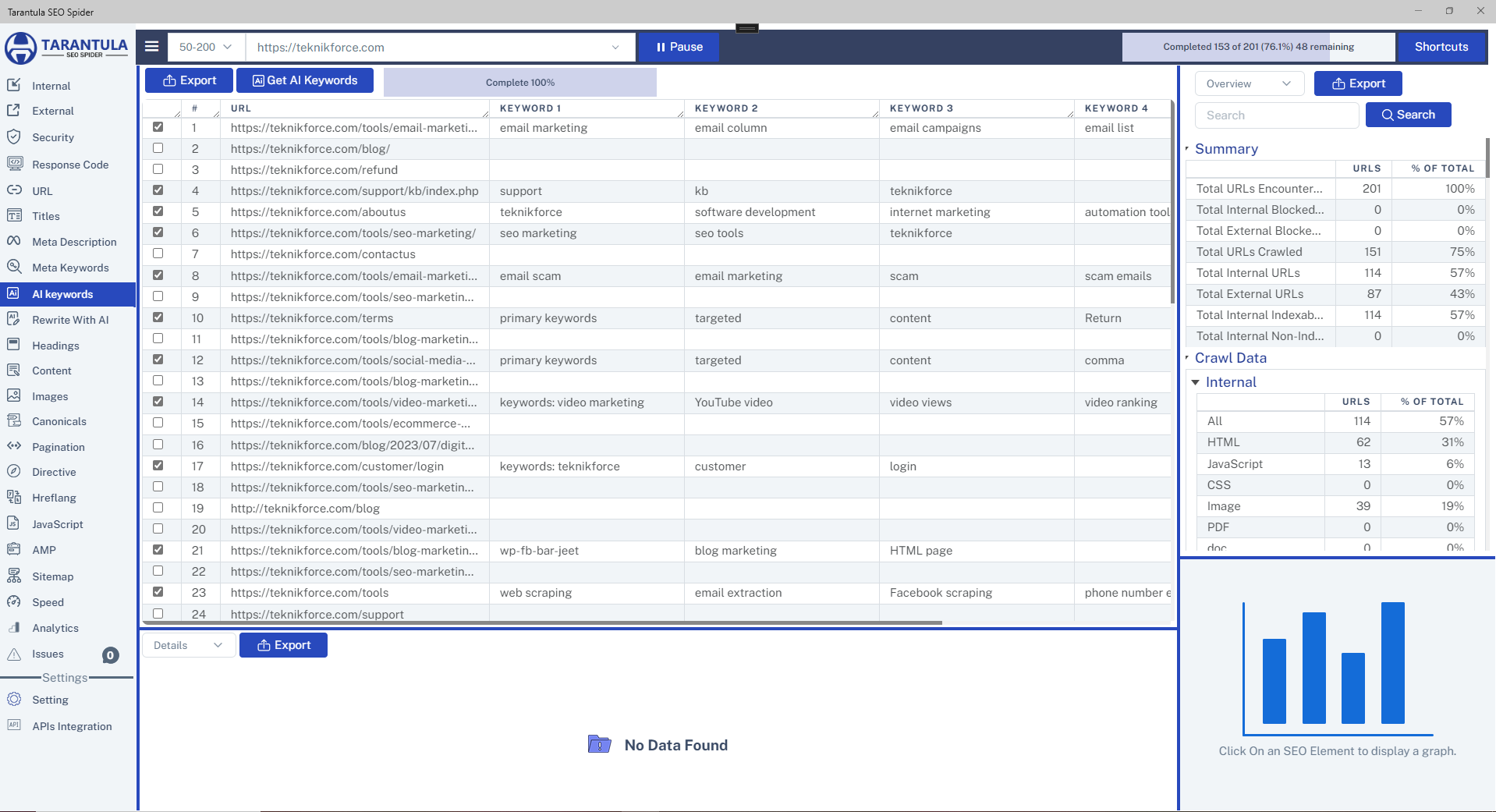Check the checkbox for row 7
The height and width of the screenshot is (812, 1496).
[x=158, y=254]
